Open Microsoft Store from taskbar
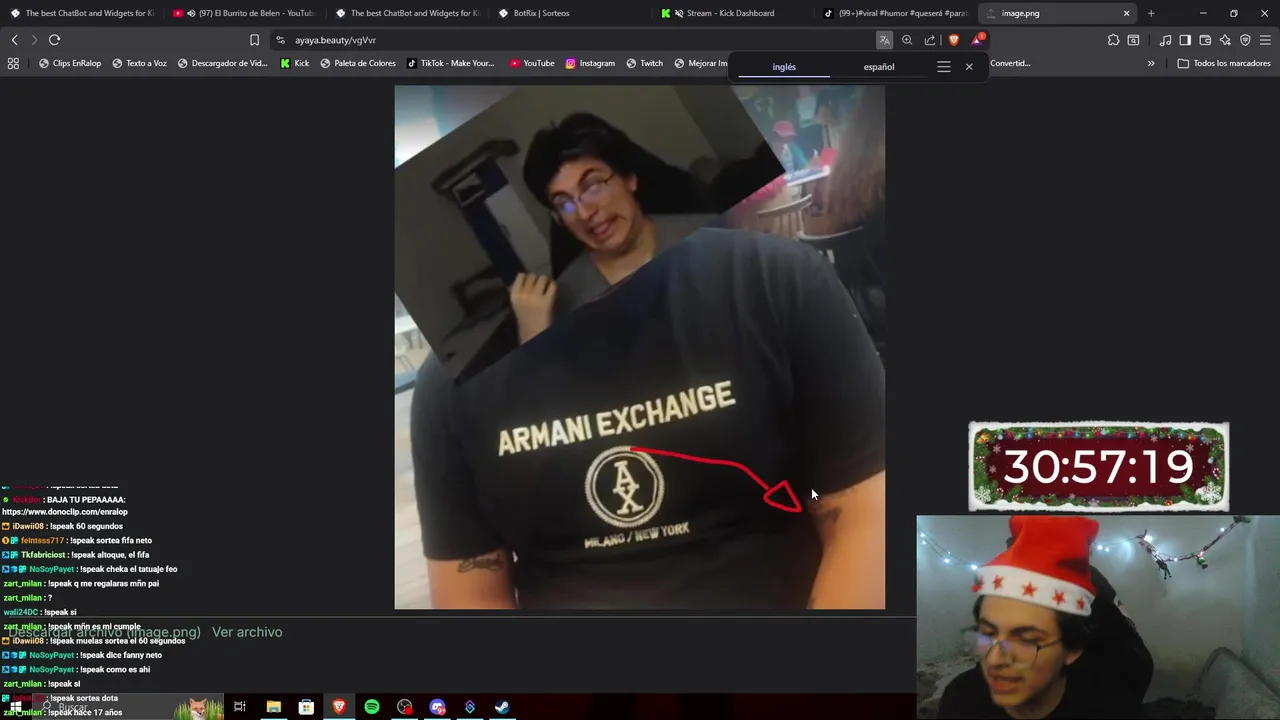Screen dimensions: 1280x720 click(306, 707)
